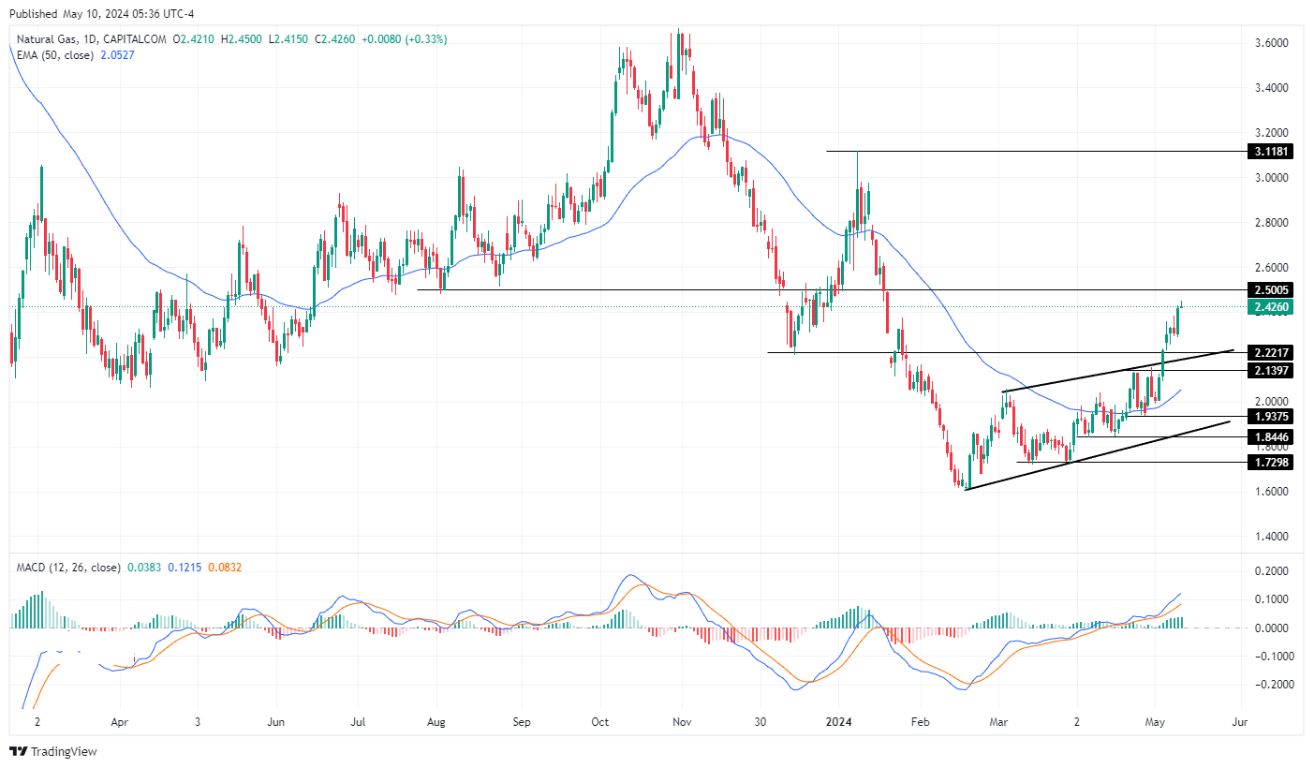This screenshot has width=1313, height=768.
Task: Click the green current price label "2.4260"
Action: pos(1272,307)
